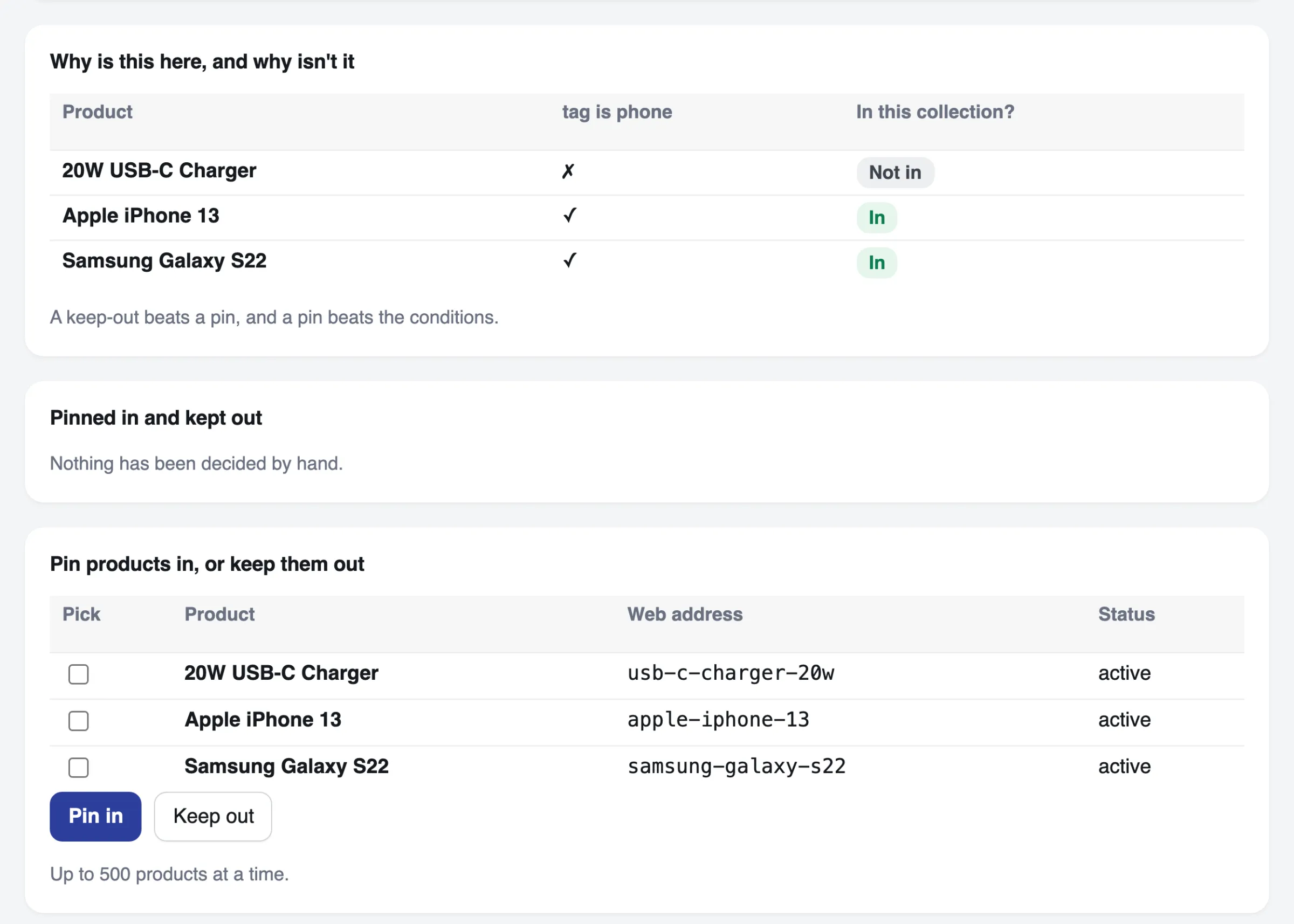Select the 'Not in' badge for 20W USB-C Charger
Image resolution: width=1294 pixels, height=924 pixels.
[x=895, y=173]
